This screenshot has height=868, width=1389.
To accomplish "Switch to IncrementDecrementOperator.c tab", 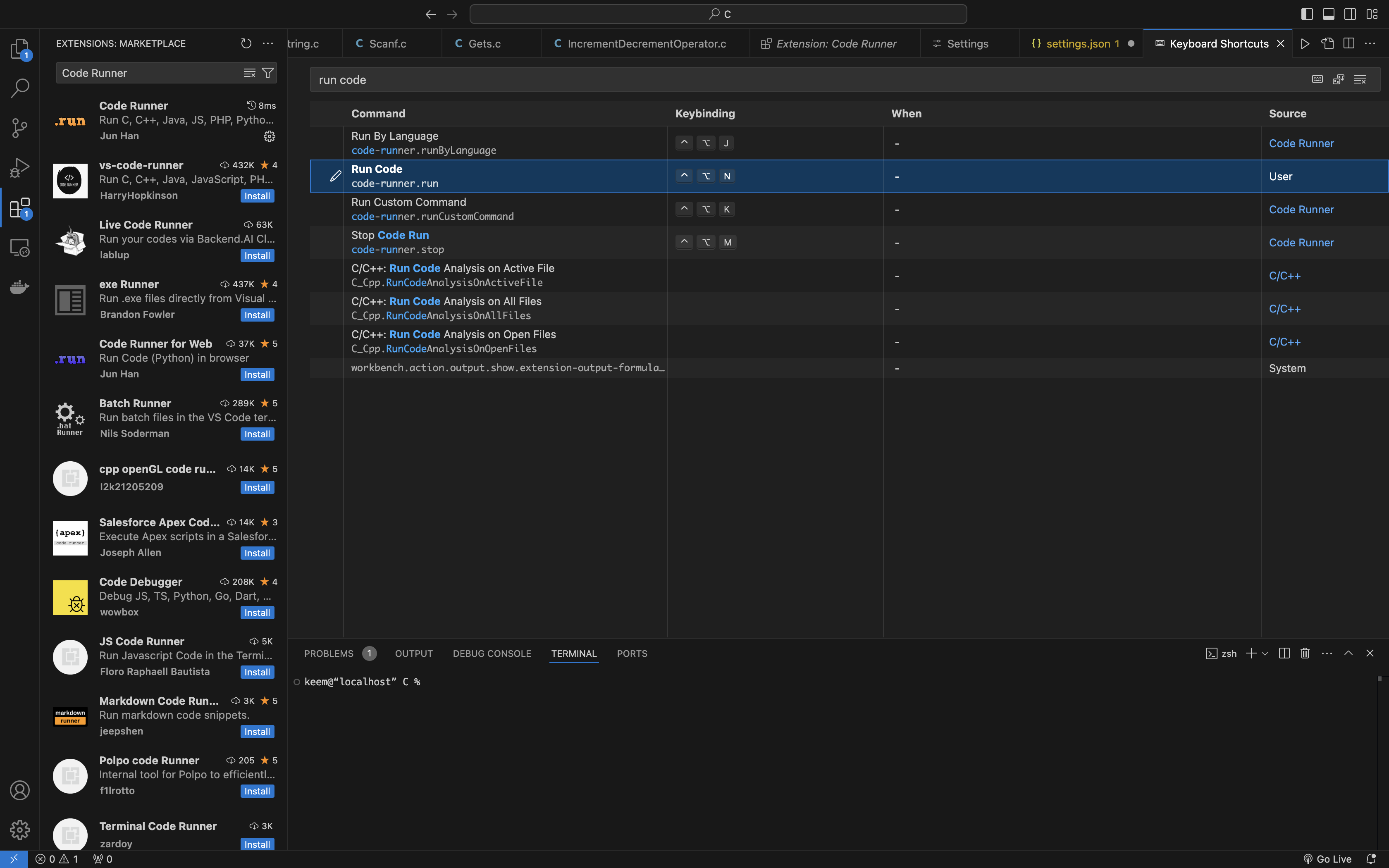I will [x=645, y=44].
